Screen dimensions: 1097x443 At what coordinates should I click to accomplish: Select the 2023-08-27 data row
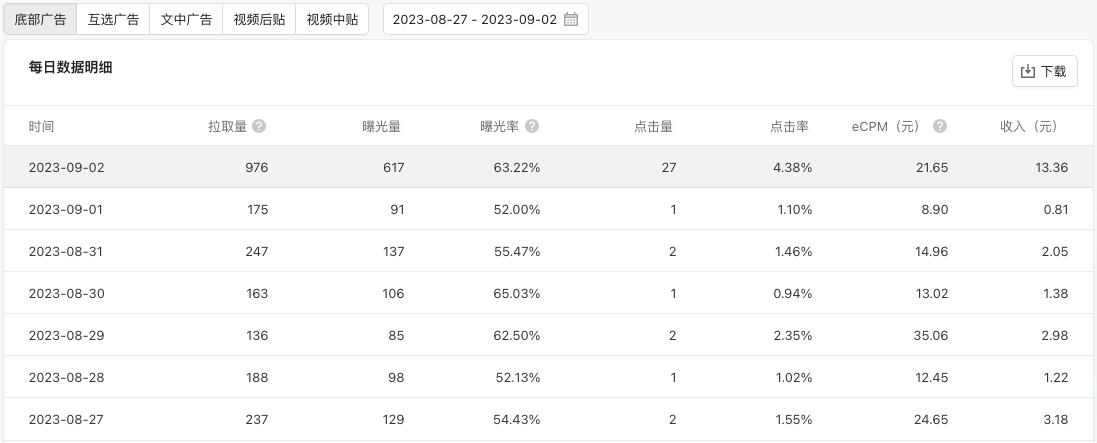(548, 419)
